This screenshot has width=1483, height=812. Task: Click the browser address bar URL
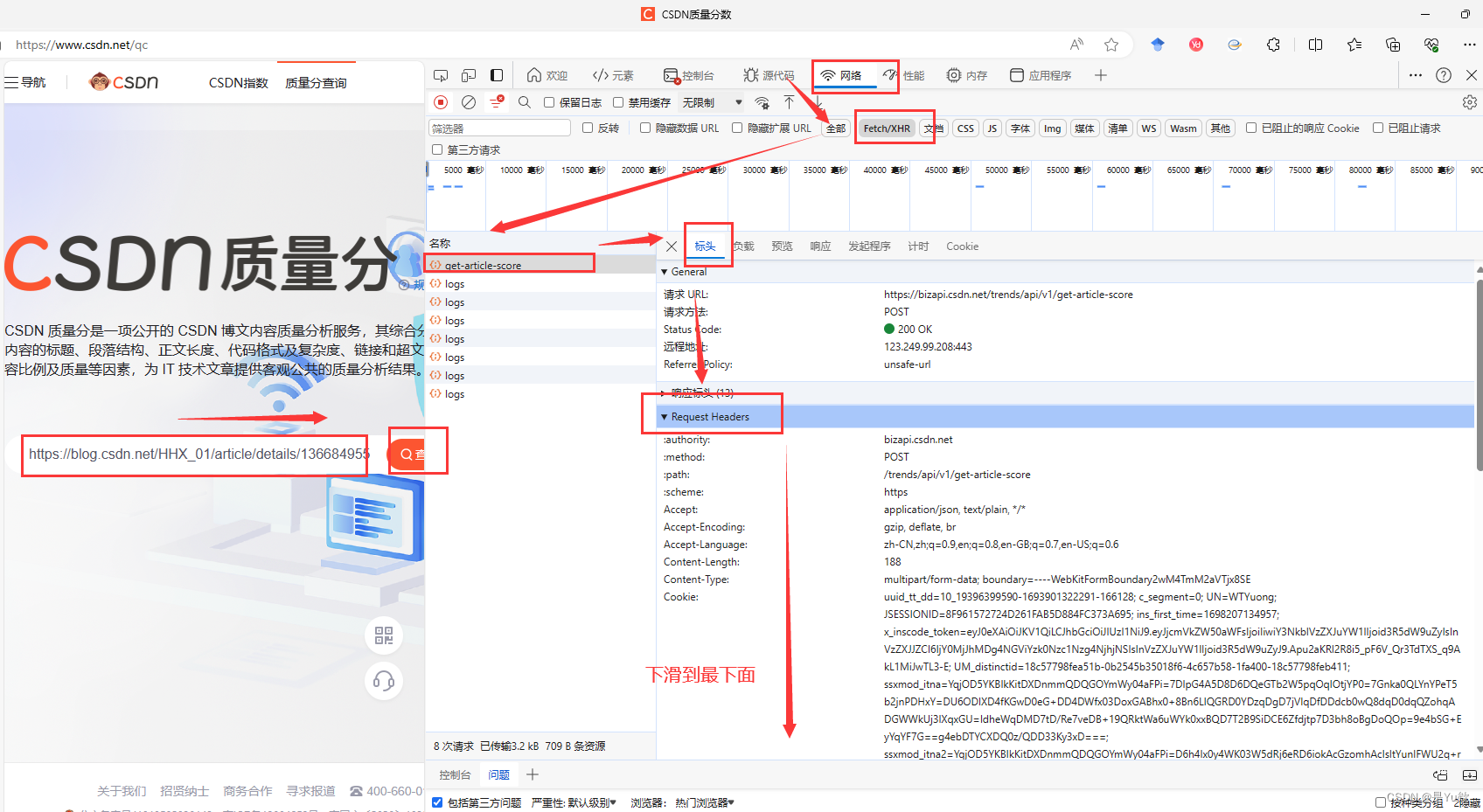(81, 45)
